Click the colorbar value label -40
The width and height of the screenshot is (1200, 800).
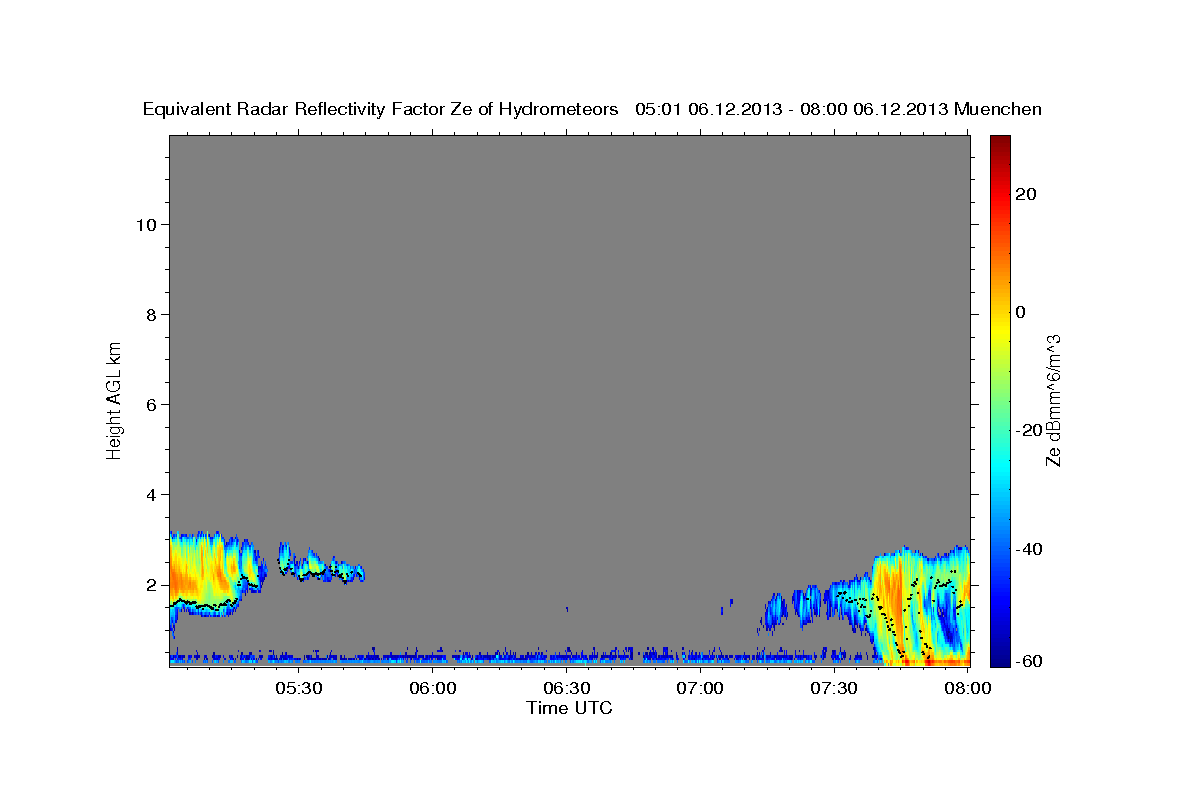click(x=1030, y=549)
